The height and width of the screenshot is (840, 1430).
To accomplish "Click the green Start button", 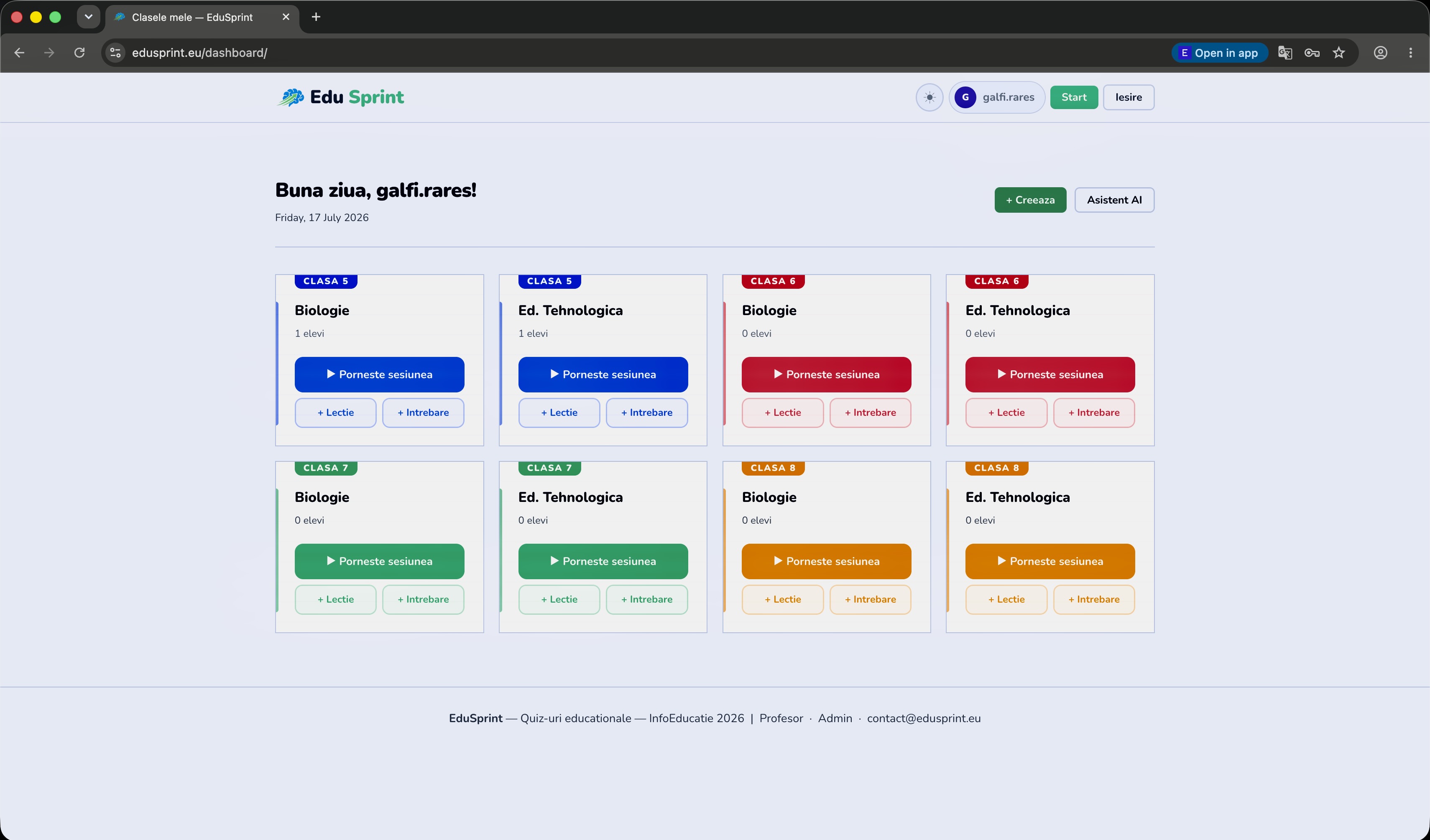I will pyautogui.click(x=1074, y=97).
